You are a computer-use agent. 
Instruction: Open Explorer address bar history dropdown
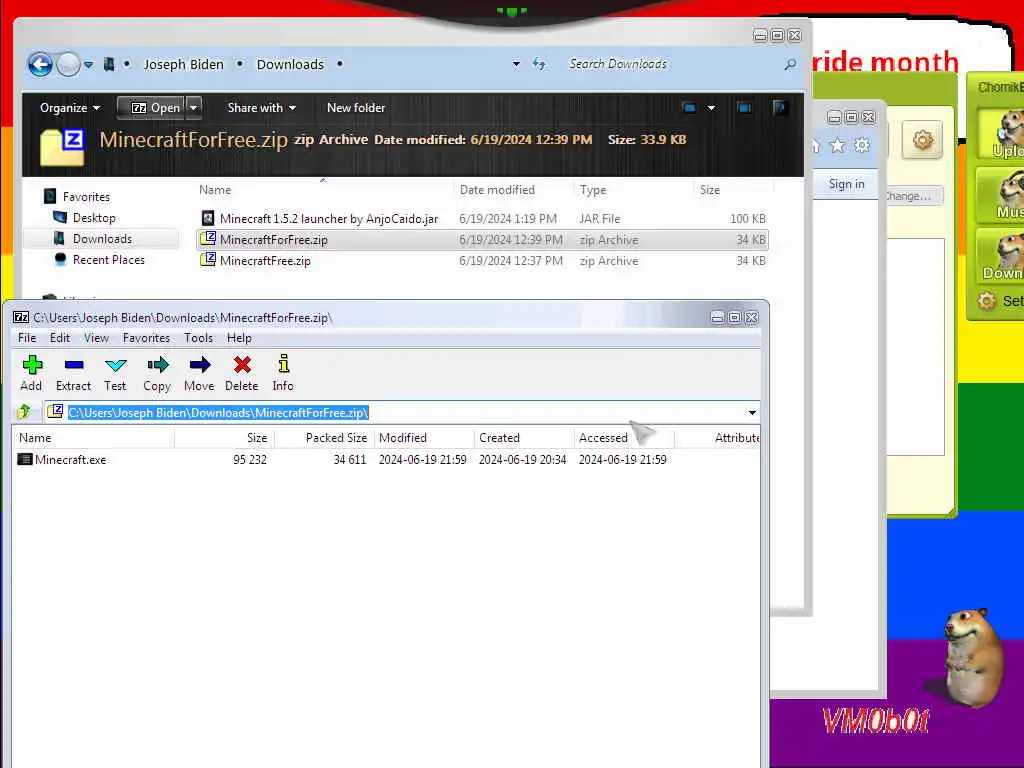pyautogui.click(x=517, y=64)
